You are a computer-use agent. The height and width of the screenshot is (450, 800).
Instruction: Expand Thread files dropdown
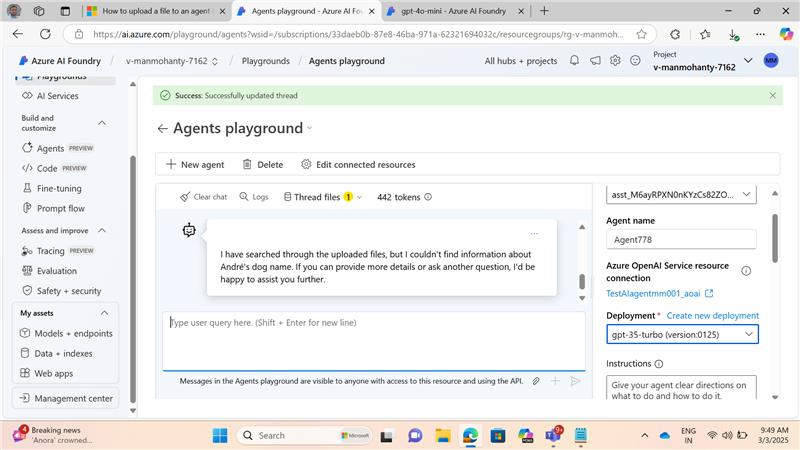pos(323,197)
